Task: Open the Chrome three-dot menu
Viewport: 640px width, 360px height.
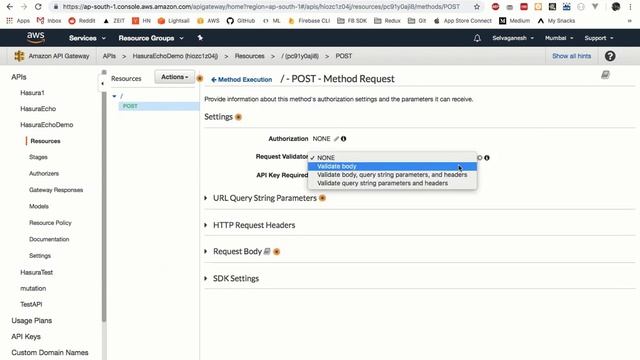Action: click(631, 7)
